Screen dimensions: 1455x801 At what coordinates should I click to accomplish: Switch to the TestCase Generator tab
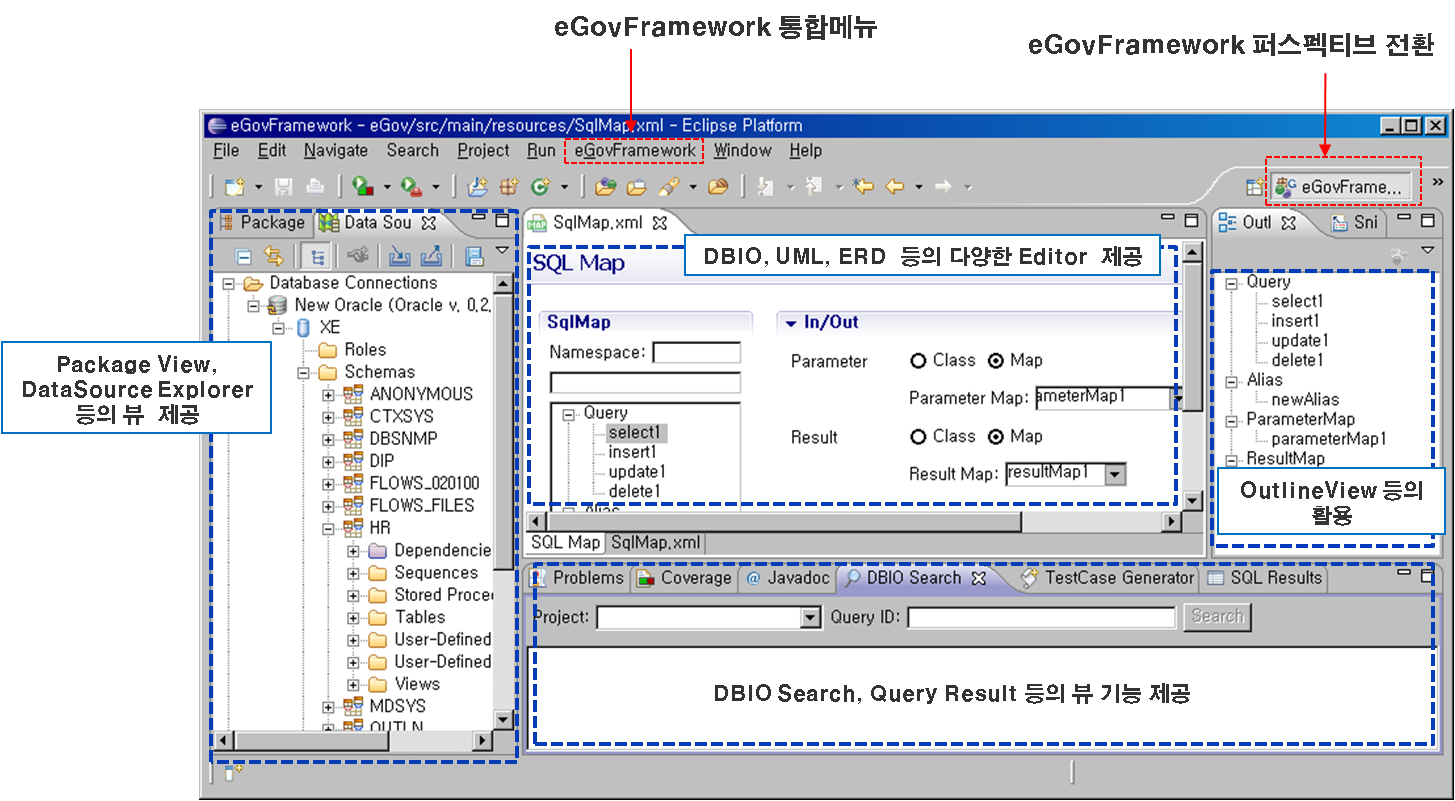click(x=1108, y=578)
